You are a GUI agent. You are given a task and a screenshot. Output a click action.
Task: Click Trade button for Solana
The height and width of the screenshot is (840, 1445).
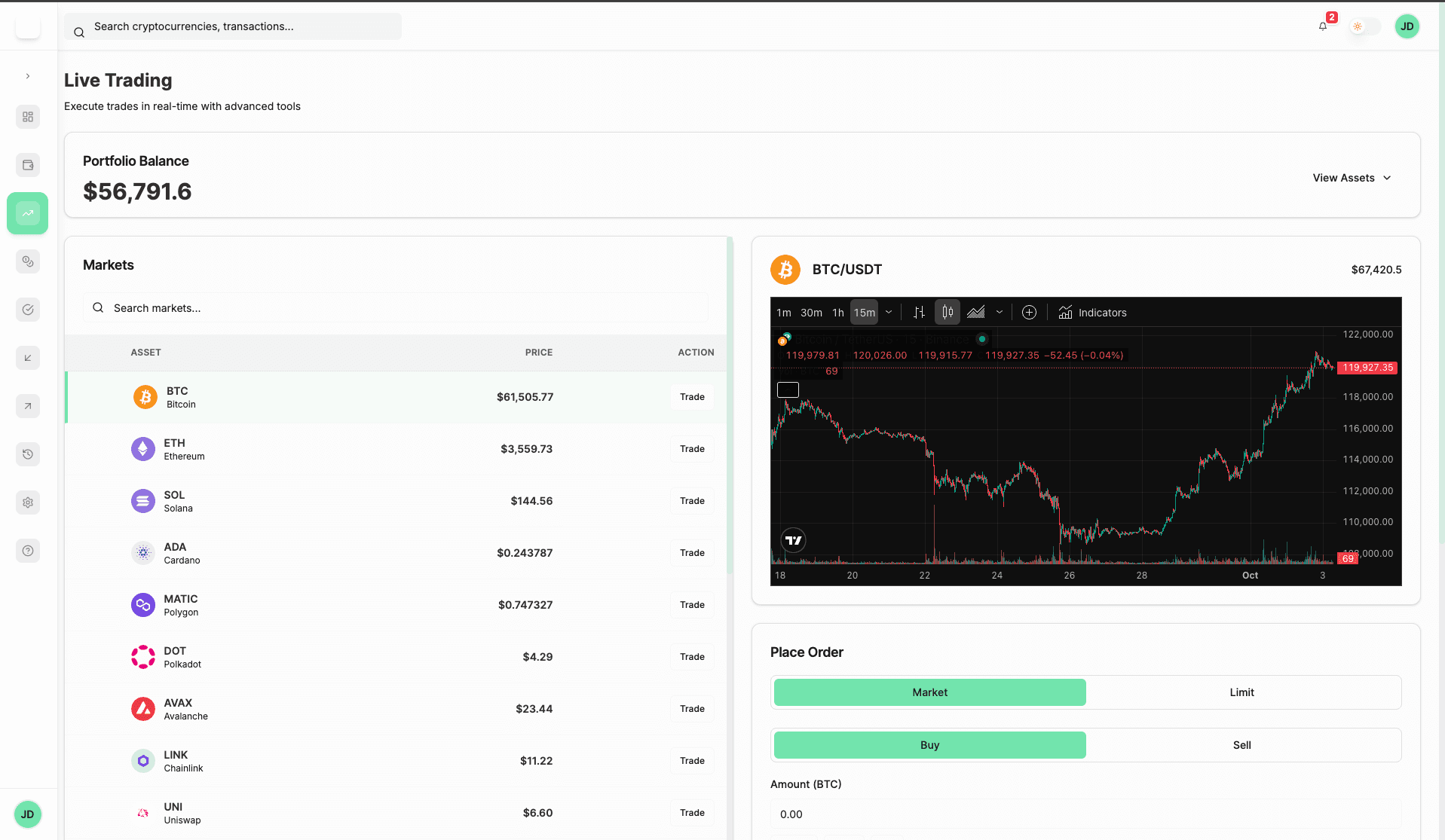pos(691,500)
